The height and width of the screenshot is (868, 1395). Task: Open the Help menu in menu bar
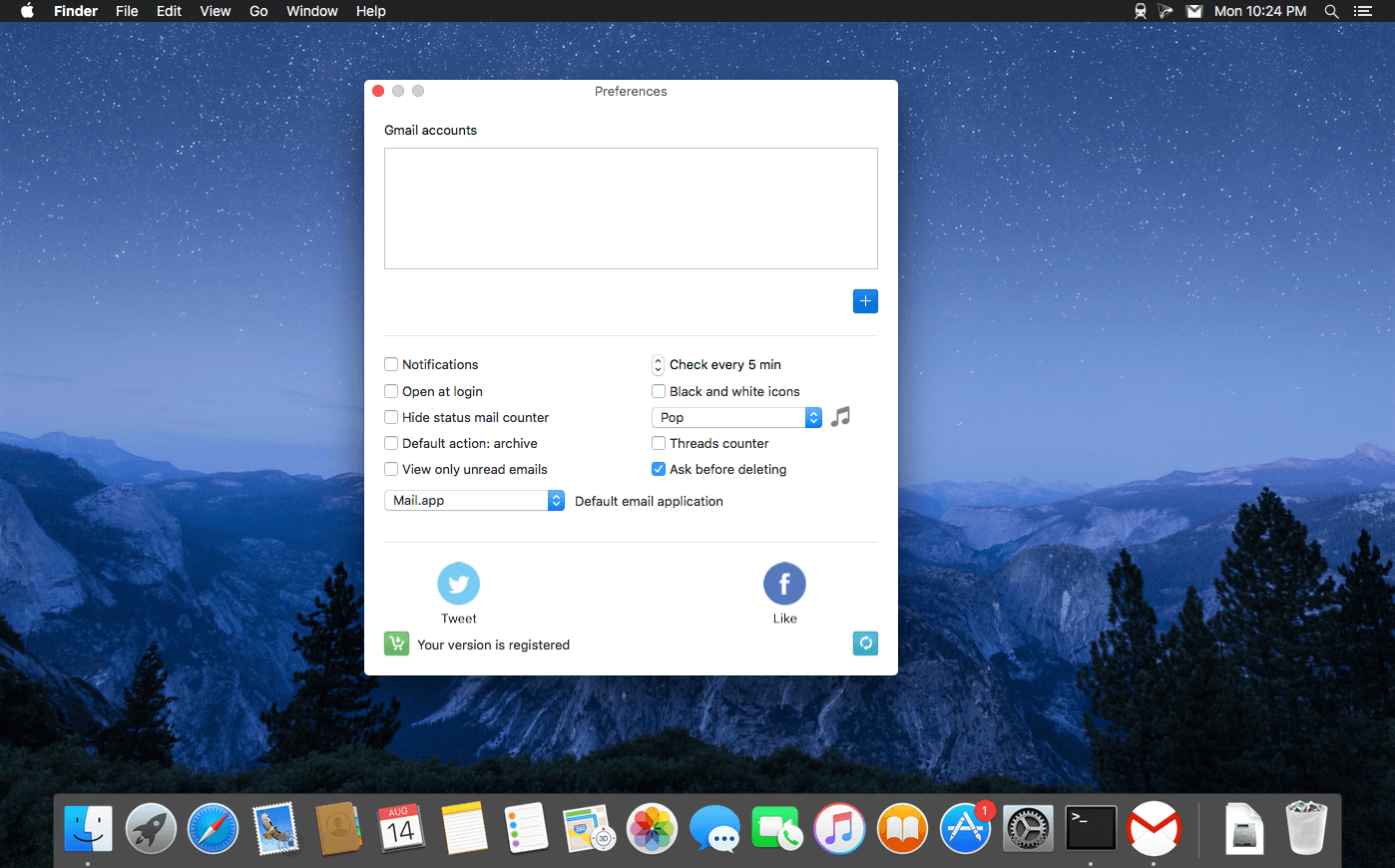[370, 11]
